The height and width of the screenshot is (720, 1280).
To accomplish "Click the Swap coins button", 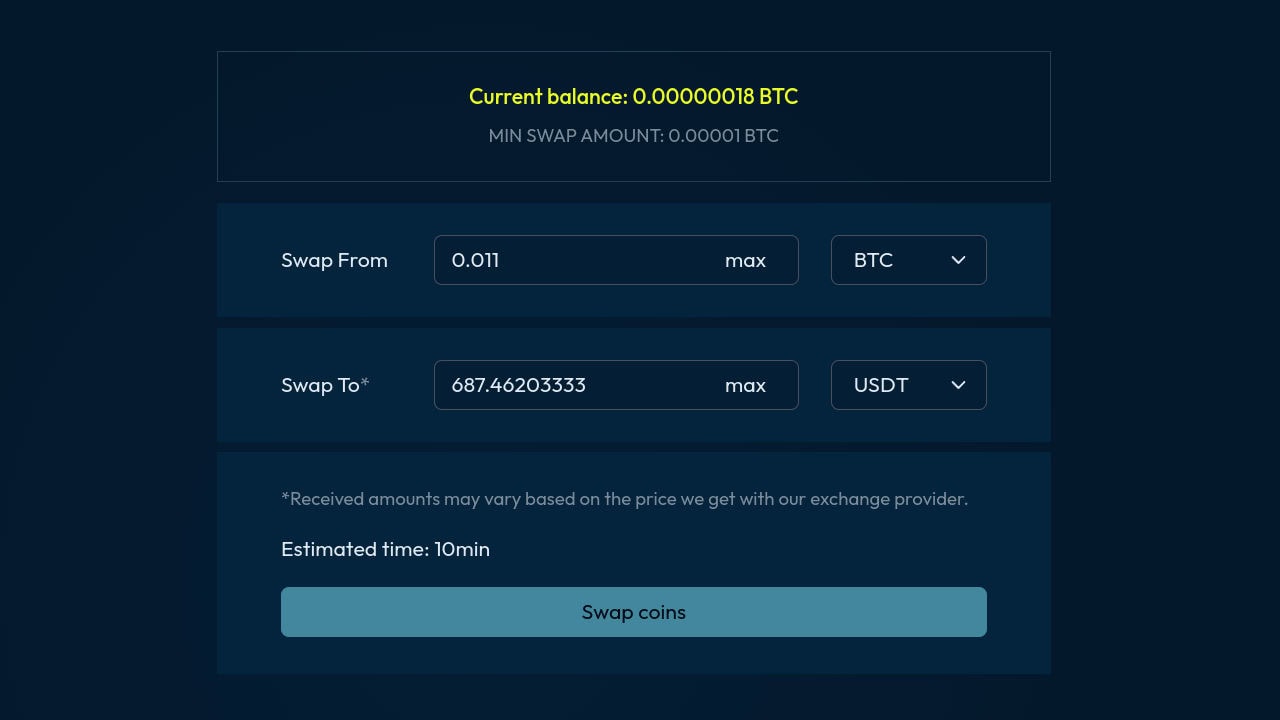I will [x=634, y=612].
